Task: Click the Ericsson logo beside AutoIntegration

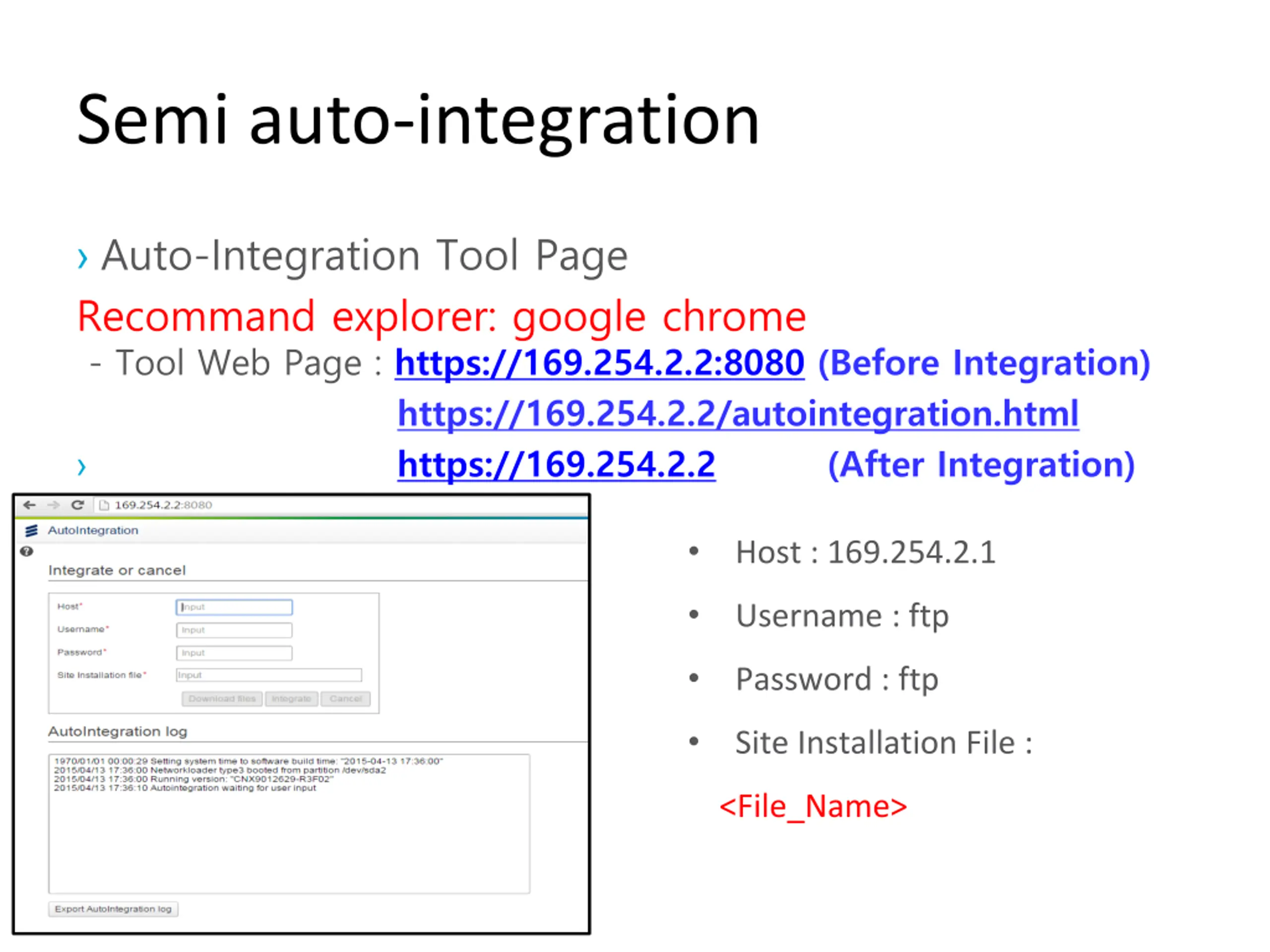Action: [x=32, y=531]
